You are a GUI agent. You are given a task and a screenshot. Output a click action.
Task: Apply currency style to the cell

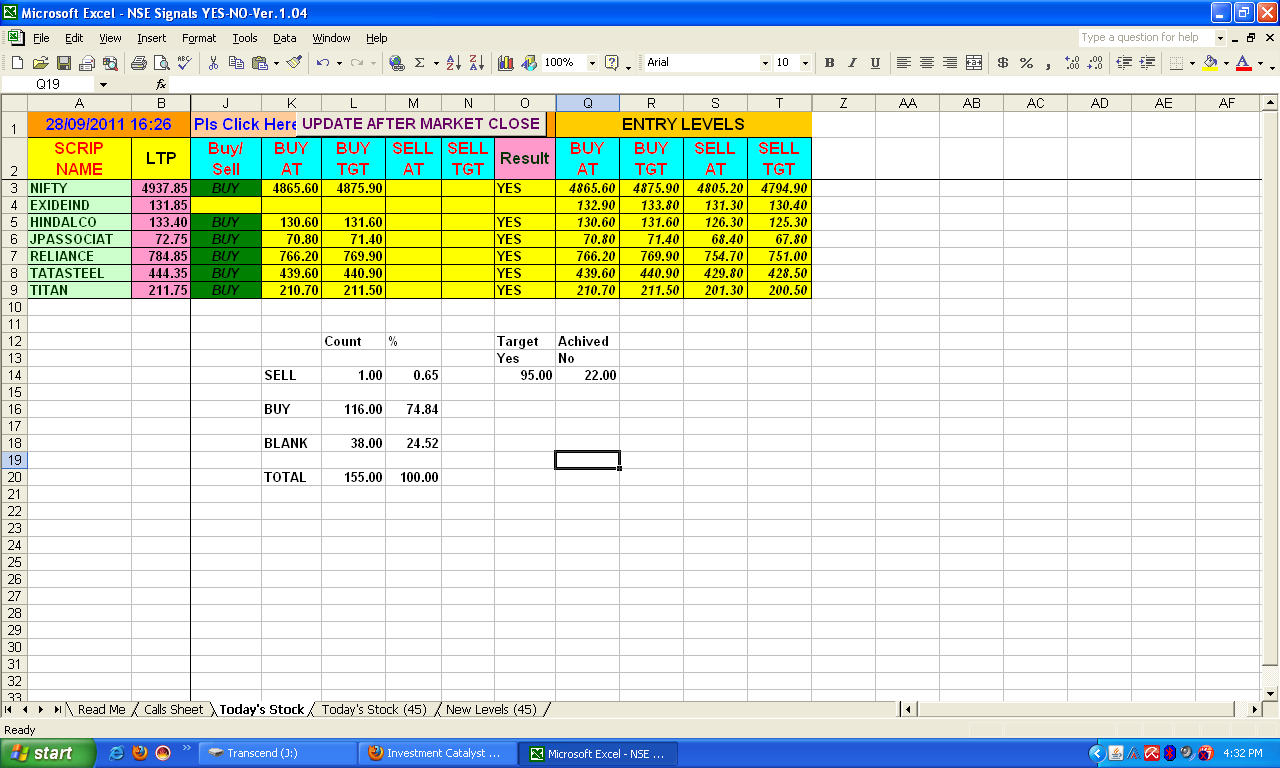coord(1003,63)
